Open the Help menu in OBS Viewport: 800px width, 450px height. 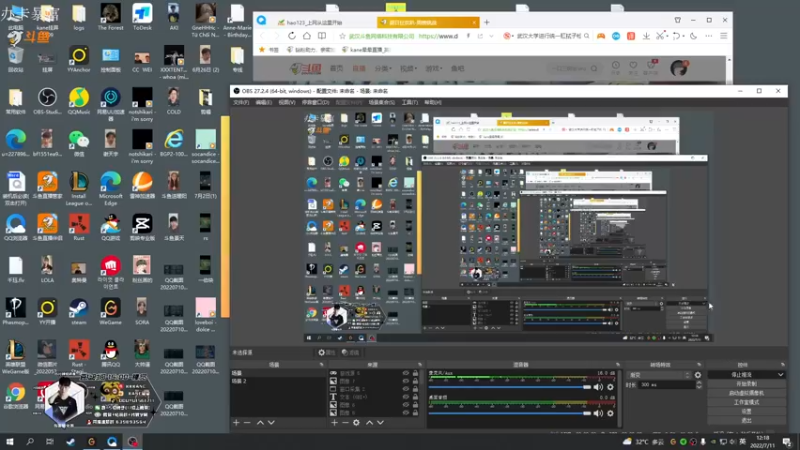coord(433,103)
